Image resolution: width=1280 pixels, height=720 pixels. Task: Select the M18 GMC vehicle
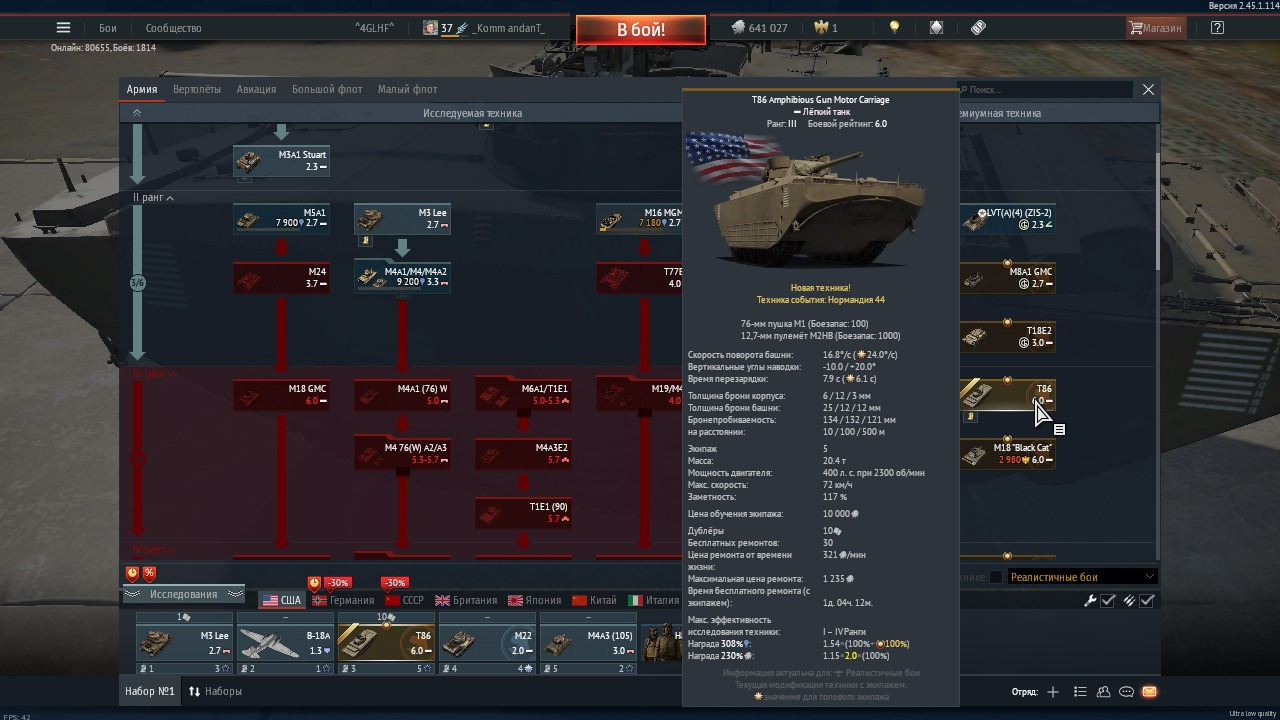click(281, 395)
